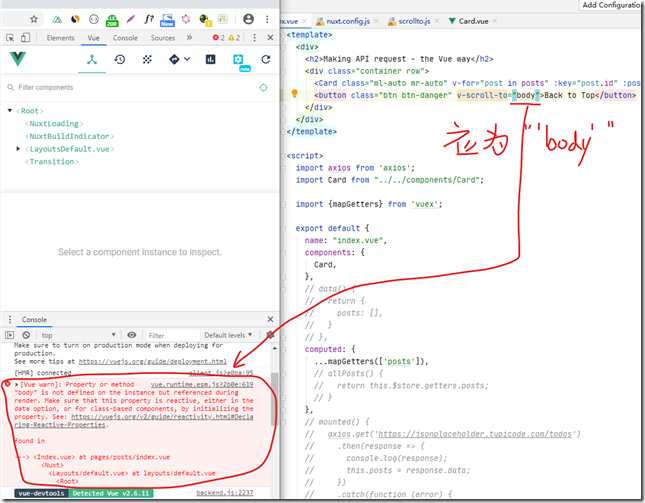Click the green 200 status extension icon
645x503 pixels.
click(112, 20)
